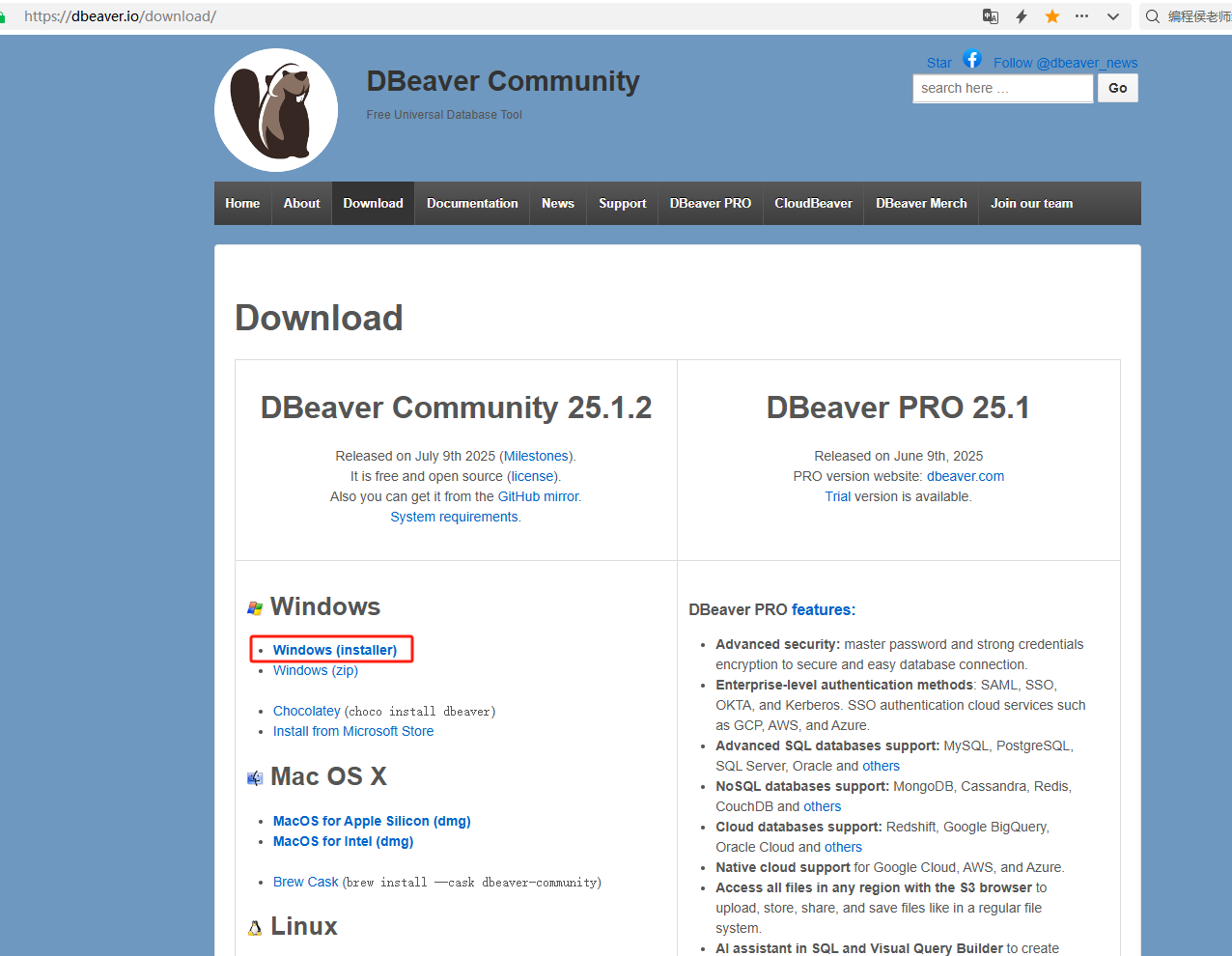1232x956 pixels.
Task: Click 'others' link after CouchDB
Action: 823,806
